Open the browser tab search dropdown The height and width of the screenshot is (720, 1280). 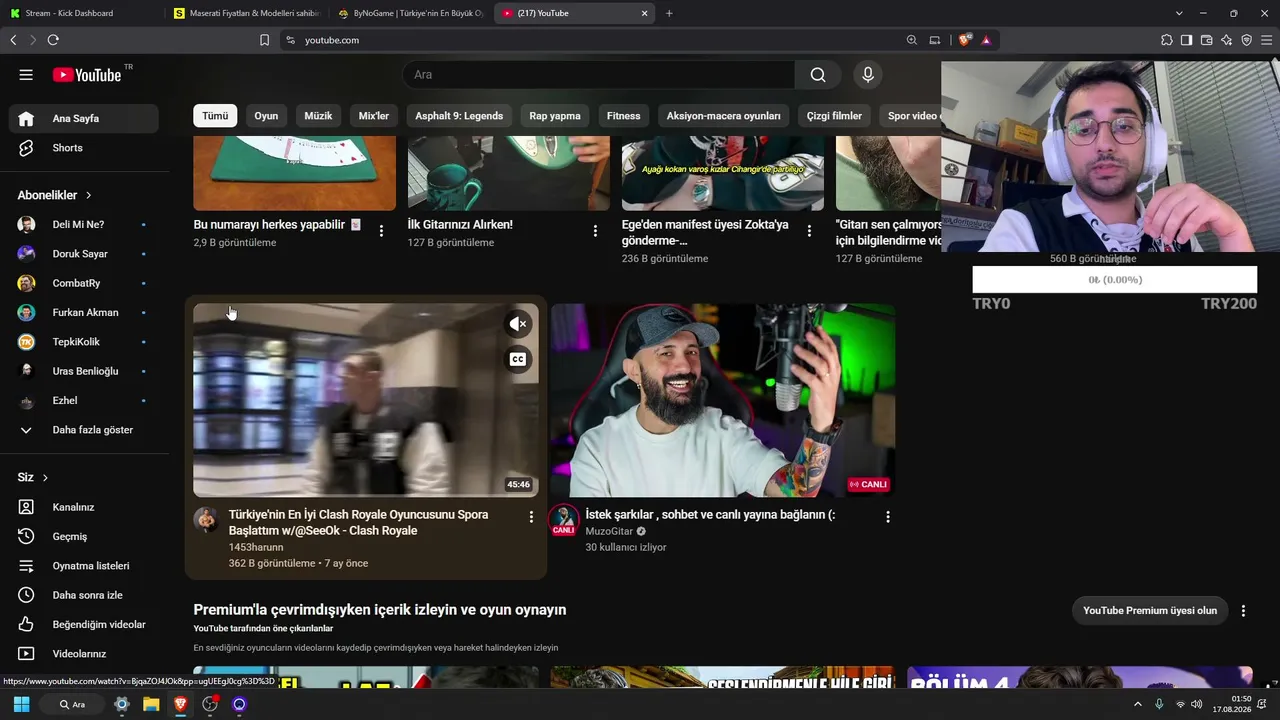pos(1179,13)
